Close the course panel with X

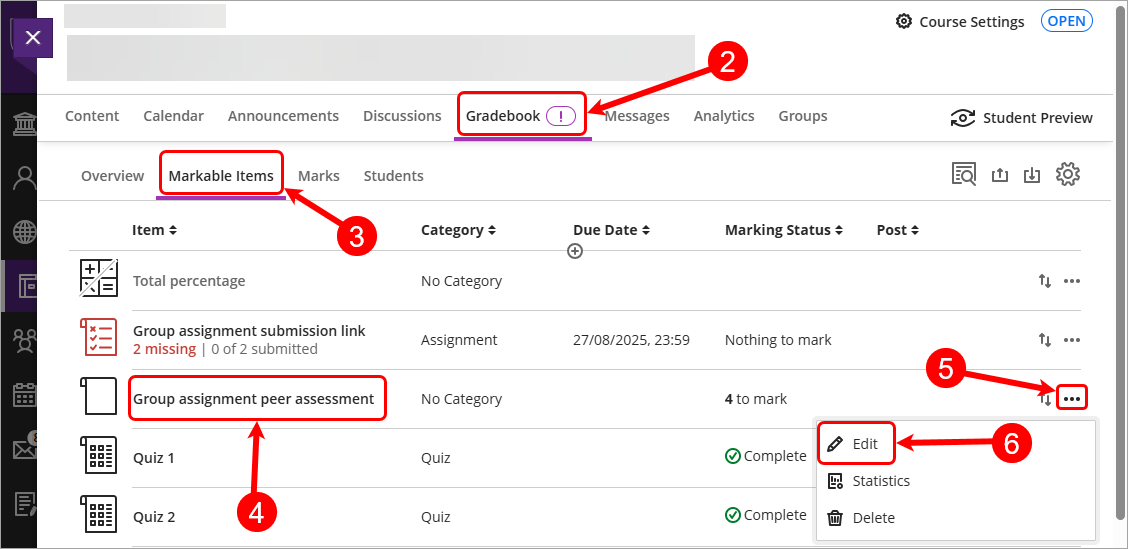(x=33, y=38)
